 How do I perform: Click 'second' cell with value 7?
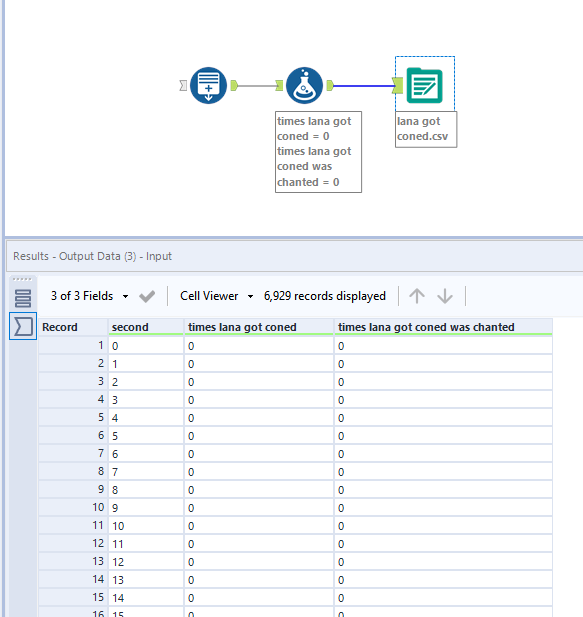coord(146,471)
